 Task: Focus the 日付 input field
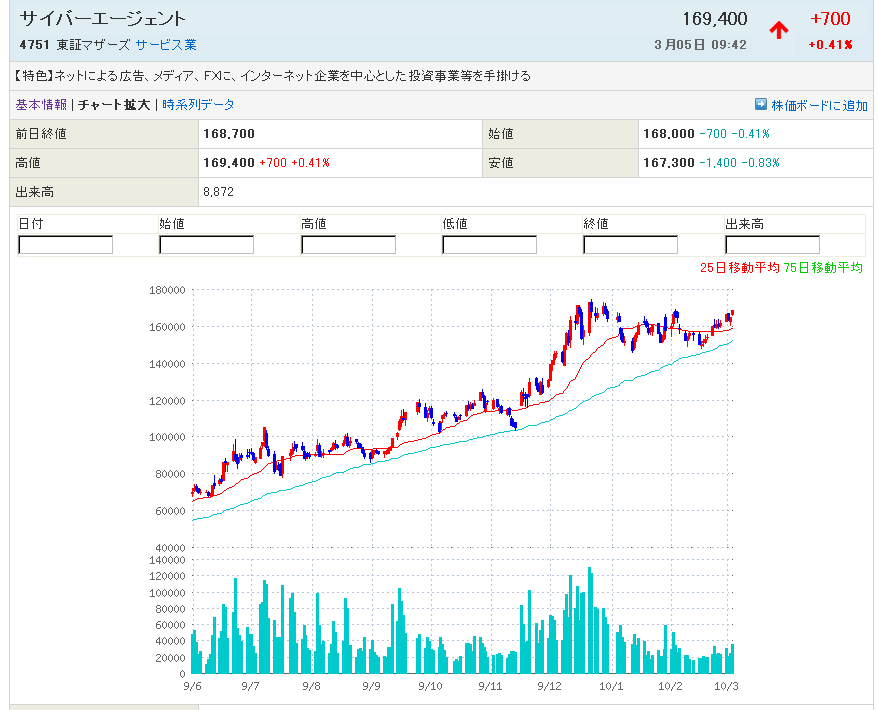[x=66, y=245]
